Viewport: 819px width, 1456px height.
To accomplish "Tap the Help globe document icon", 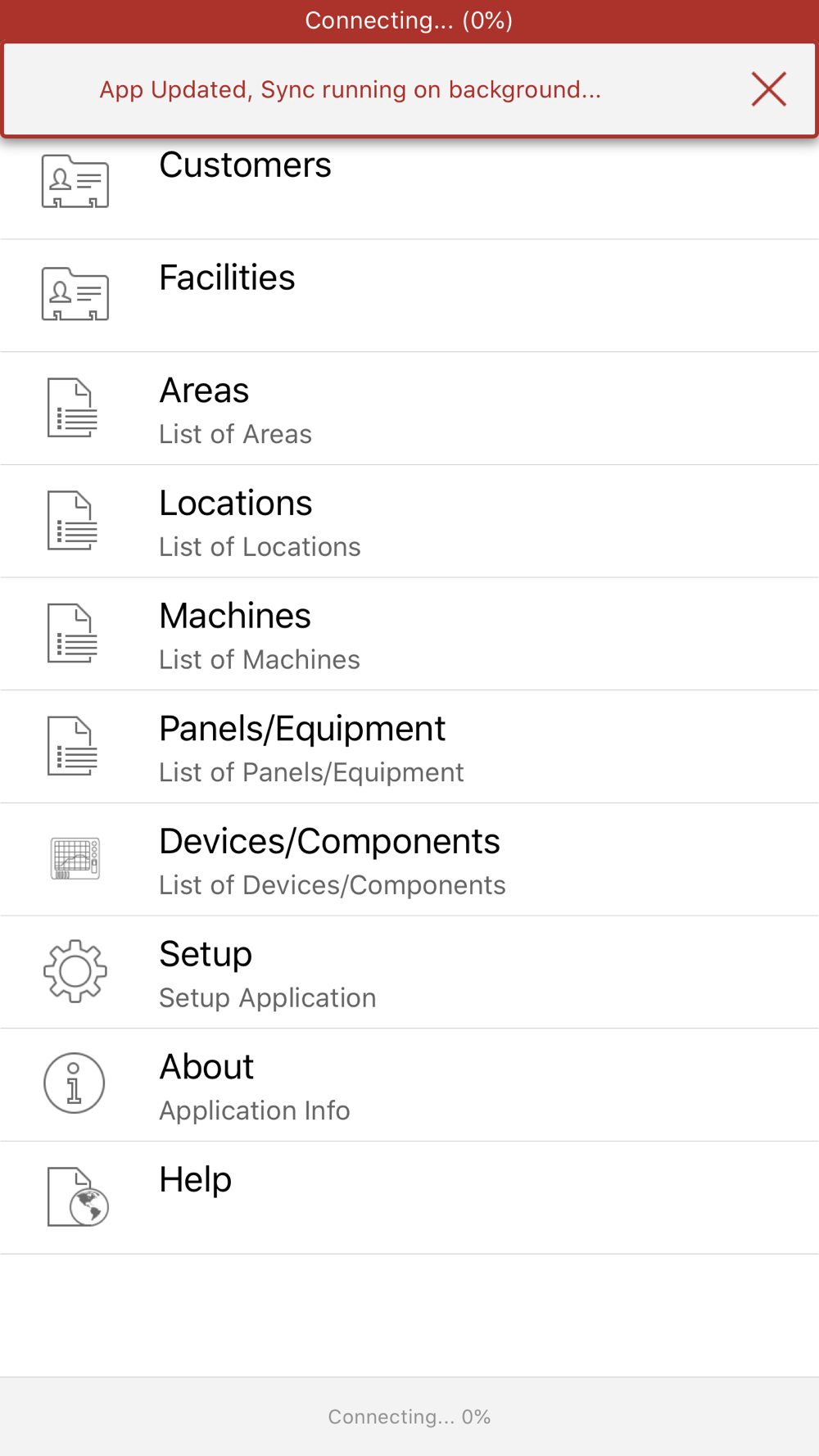I will [78, 1197].
